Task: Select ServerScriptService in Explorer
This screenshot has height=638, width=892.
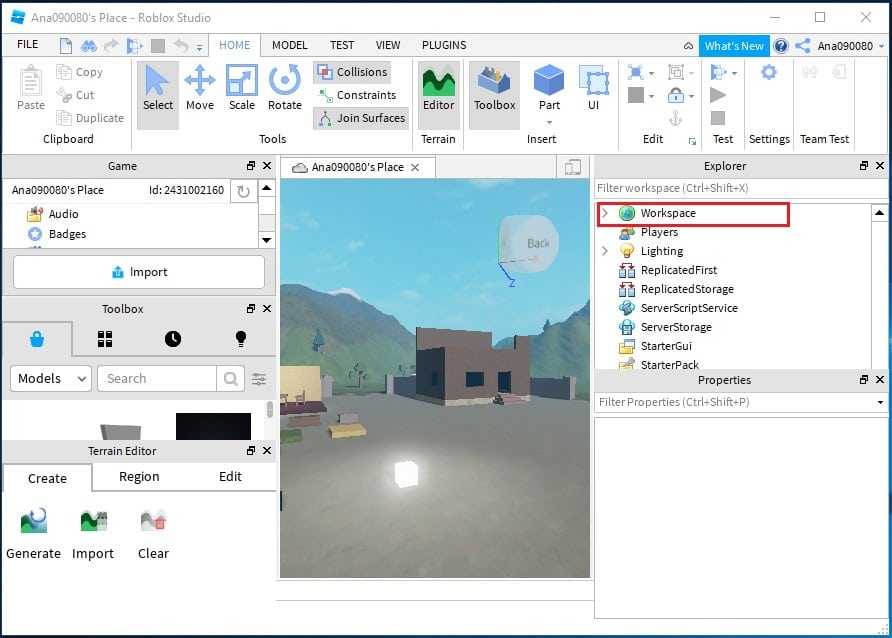Action: [689, 308]
